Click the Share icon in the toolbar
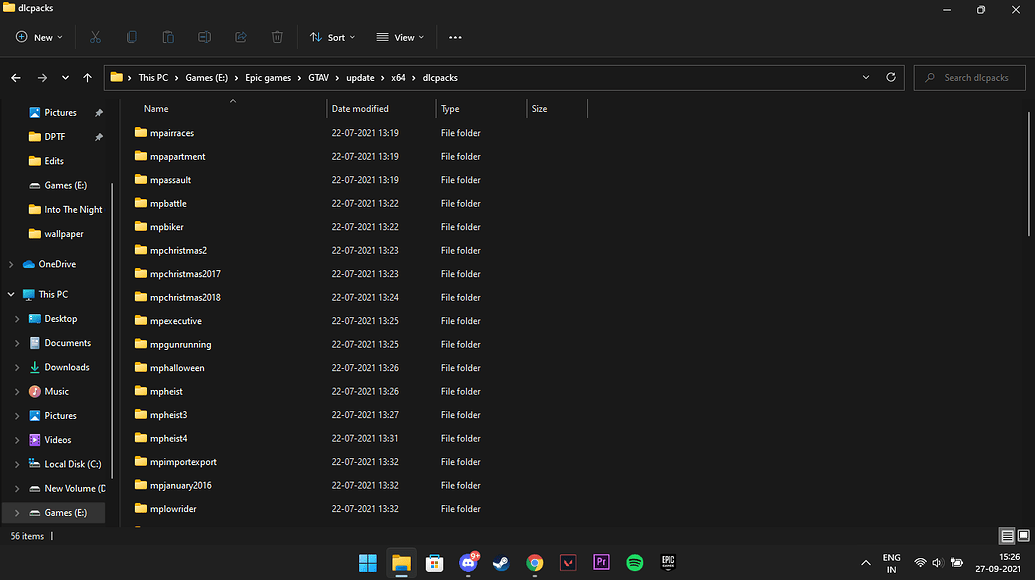The height and width of the screenshot is (580, 1035). click(240, 37)
